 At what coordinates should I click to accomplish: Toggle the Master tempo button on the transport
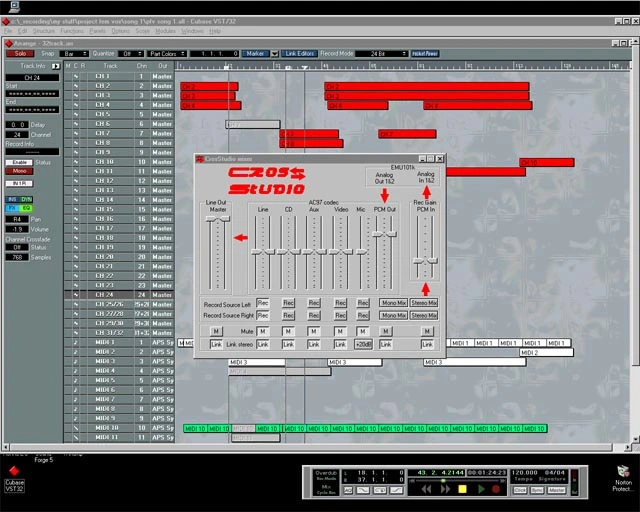tap(556, 490)
